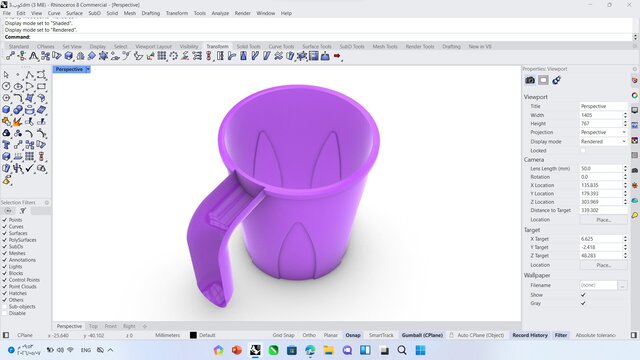The width and height of the screenshot is (640, 360).
Task: Switch to the Curve Tools toolbar tab
Action: click(x=281, y=47)
